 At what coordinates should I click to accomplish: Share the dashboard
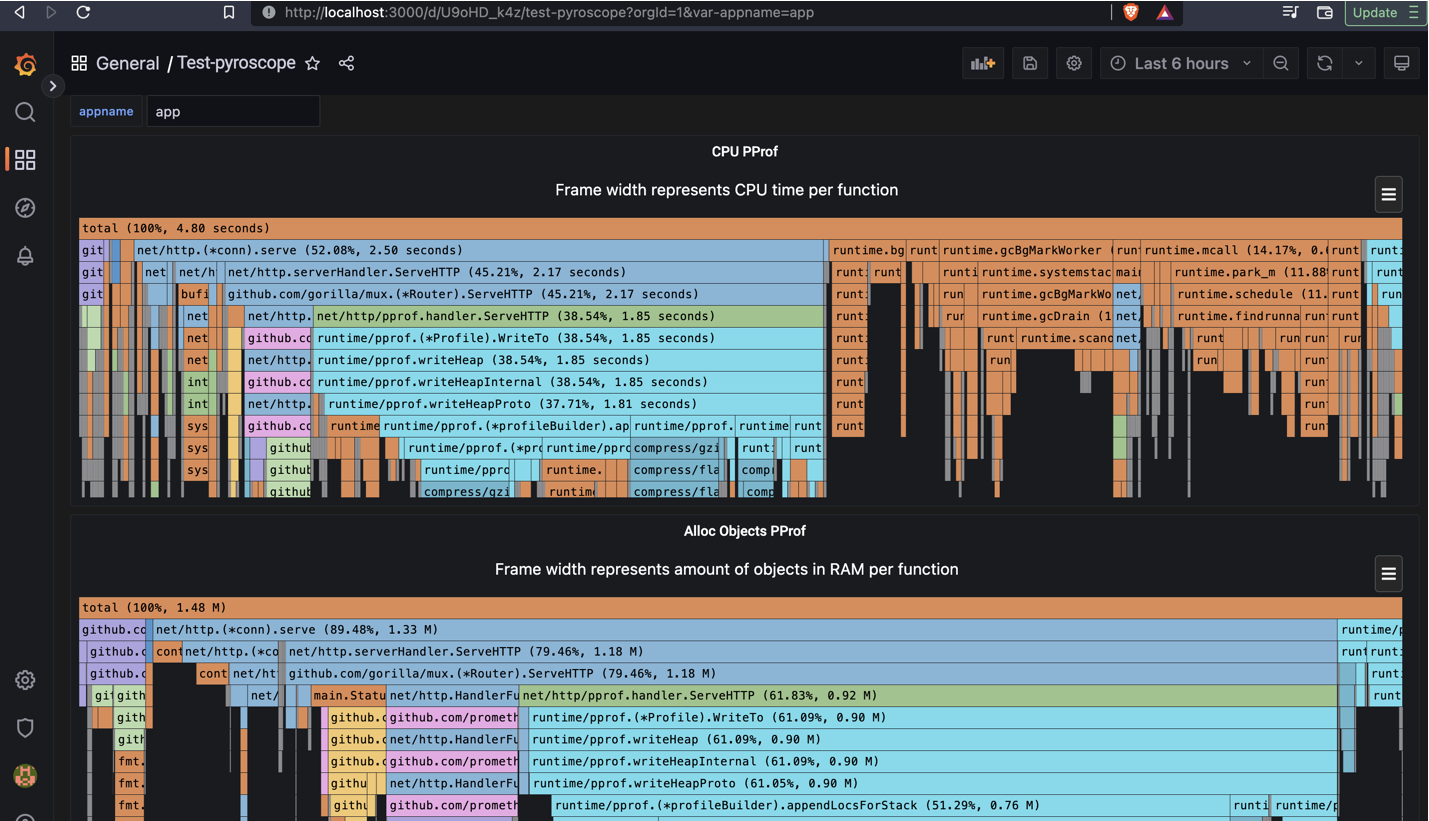click(x=346, y=63)
